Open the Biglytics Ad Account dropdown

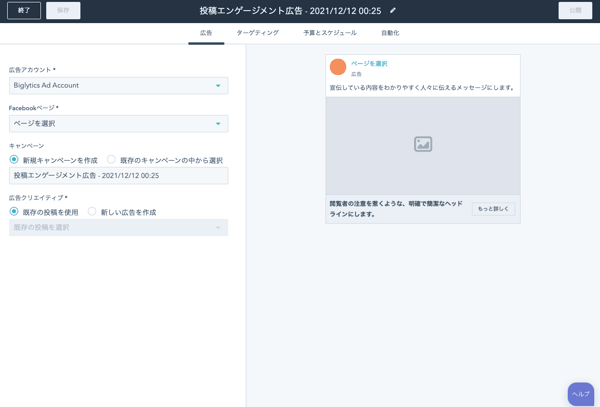click(118, 86)
